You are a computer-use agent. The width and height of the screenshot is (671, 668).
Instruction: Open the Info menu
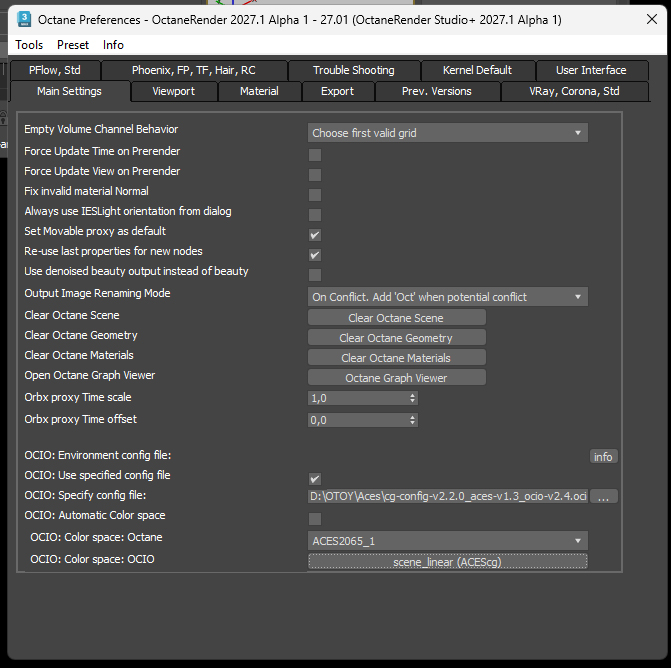pyautogui.click(x=113, y=45)
